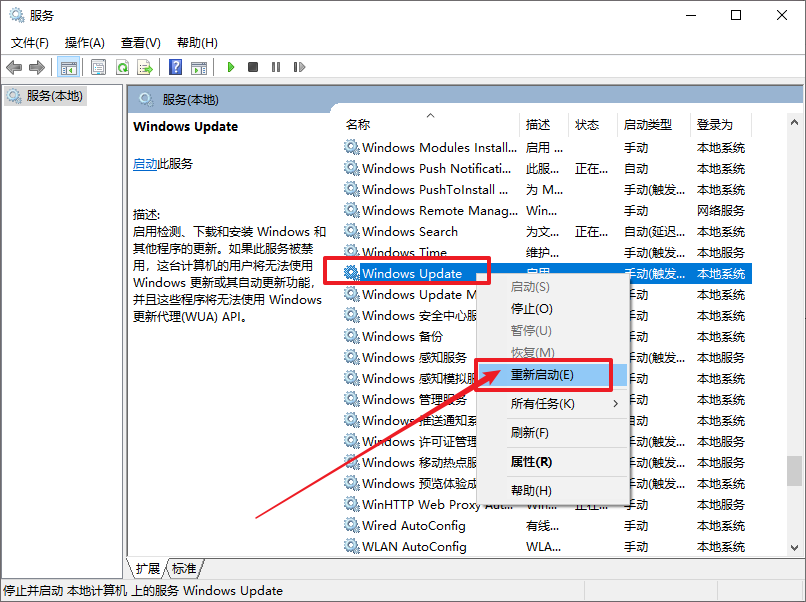The image size is (806, 602).
Task: Sort by the 名称 column header
Action: click(358, 125)
